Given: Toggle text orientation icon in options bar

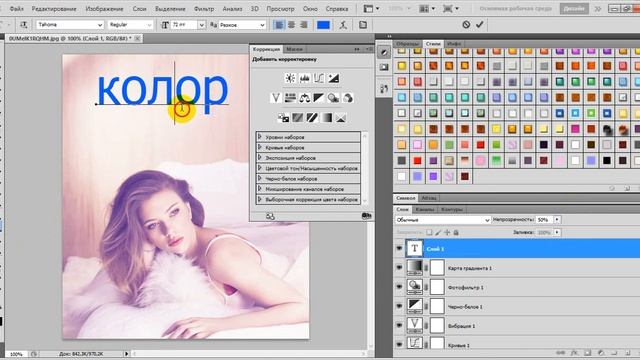Looking at the screenshot, I should point(24,25).
